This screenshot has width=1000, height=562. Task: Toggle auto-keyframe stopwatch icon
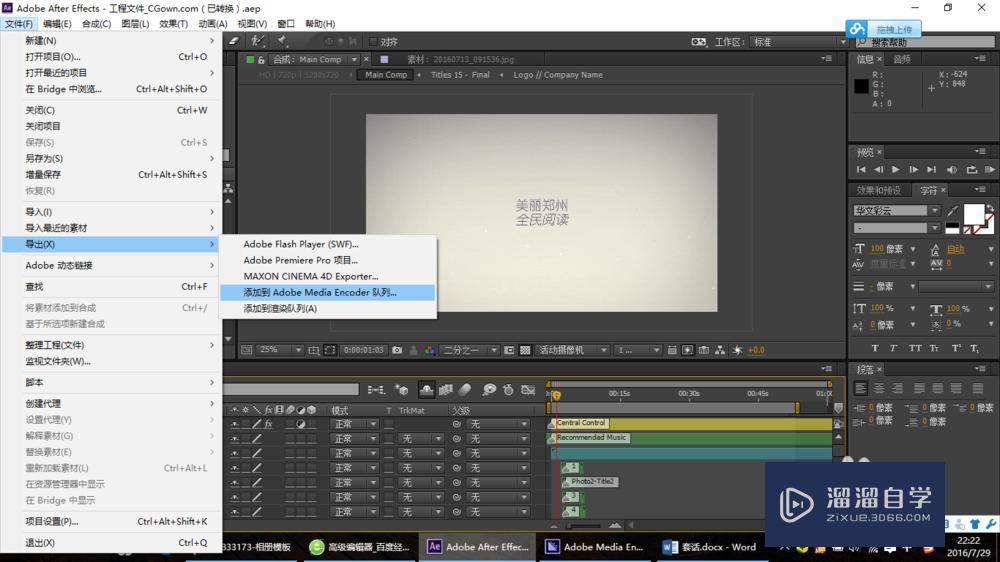pyautogui.click(x=508, y=390)
